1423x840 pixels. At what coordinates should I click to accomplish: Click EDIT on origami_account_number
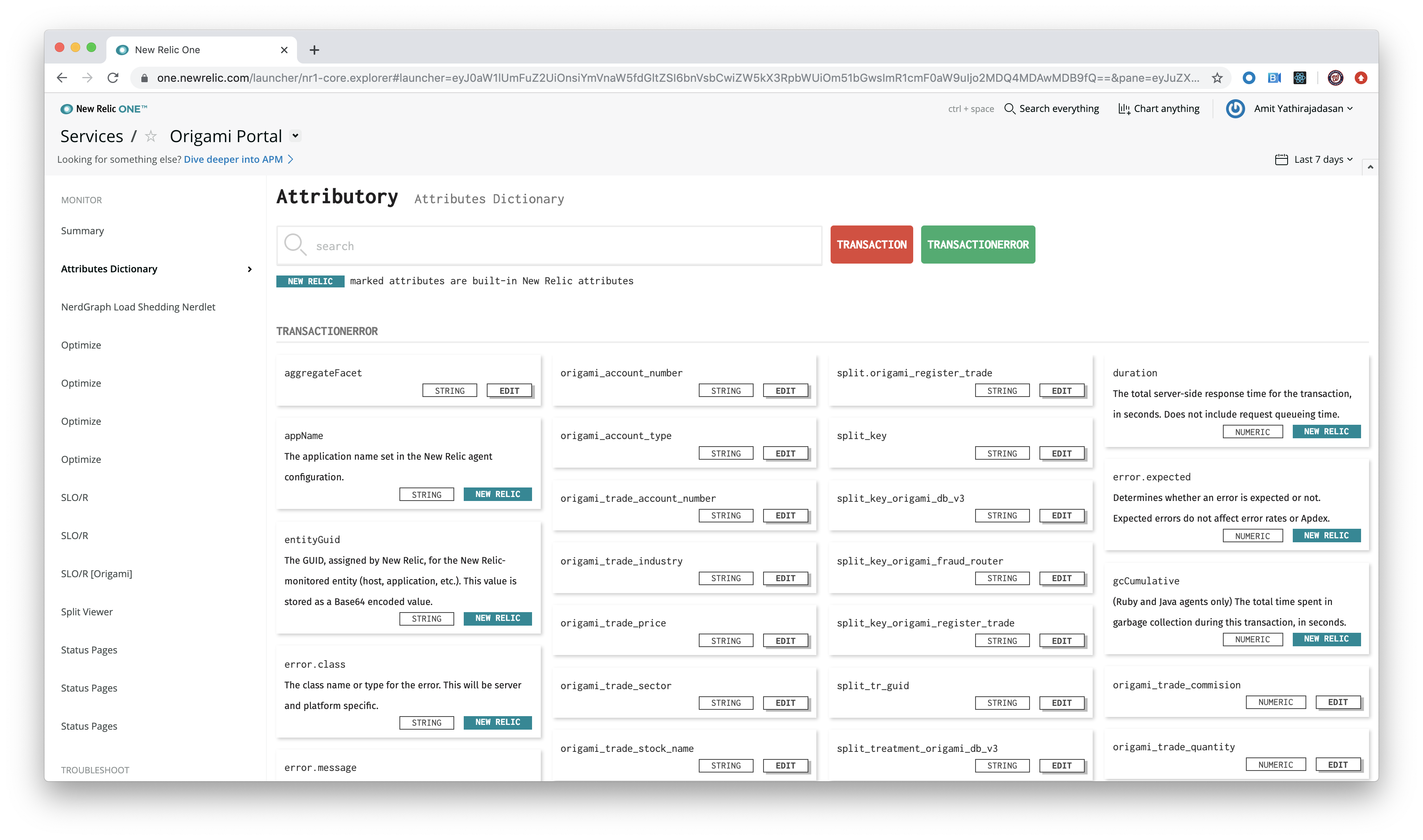[x=785, y=391]
